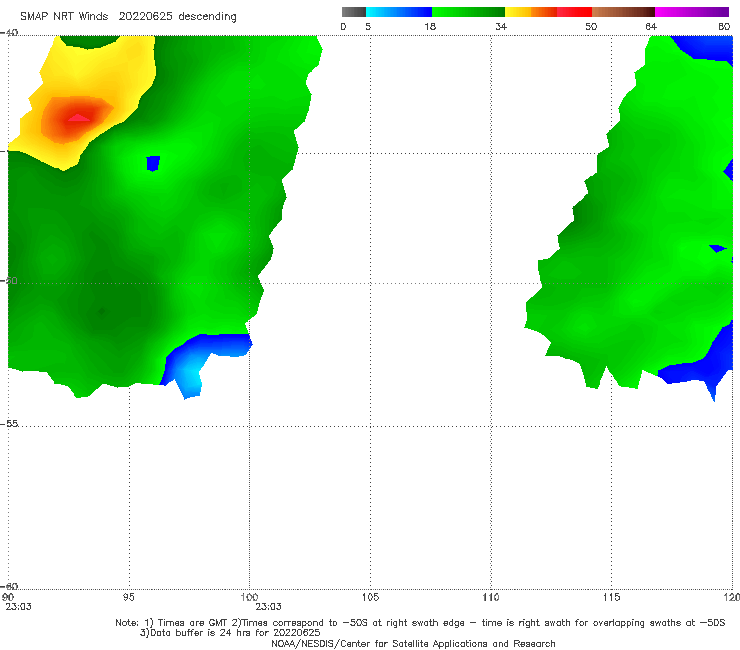Screen dimensions: 740x650
Task: Click the swath time '23:03' under longitude 100
Action: (269, 607)
